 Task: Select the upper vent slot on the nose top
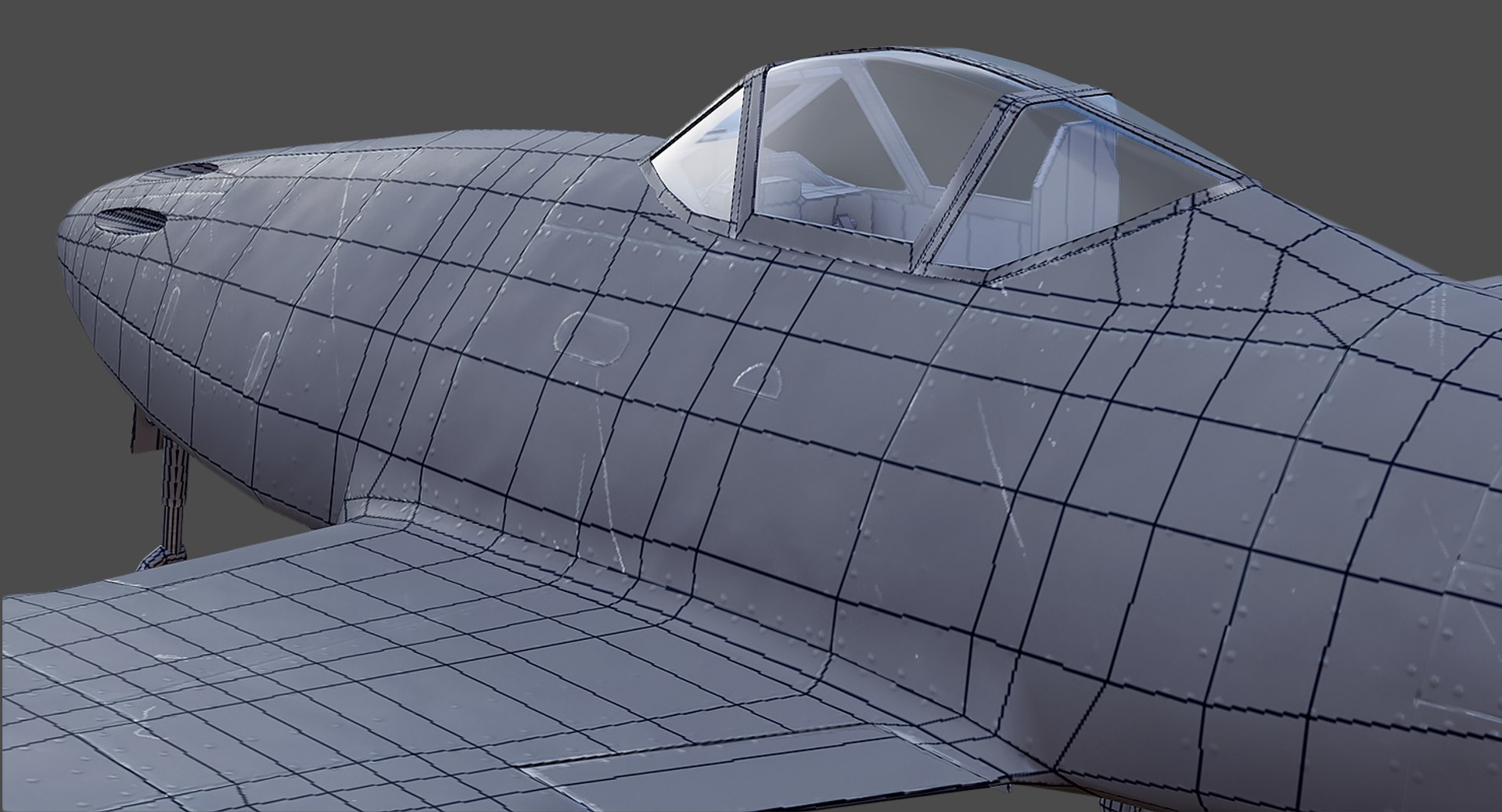coord(191,167)
